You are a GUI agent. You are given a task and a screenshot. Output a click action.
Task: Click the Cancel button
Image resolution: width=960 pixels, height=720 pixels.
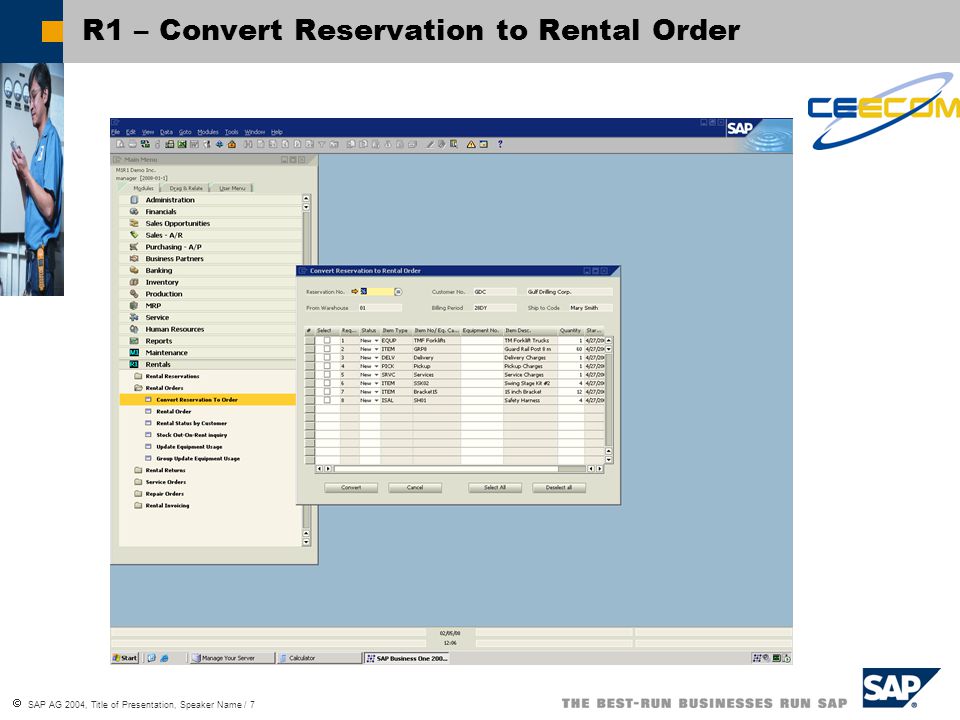click(414, 488)
